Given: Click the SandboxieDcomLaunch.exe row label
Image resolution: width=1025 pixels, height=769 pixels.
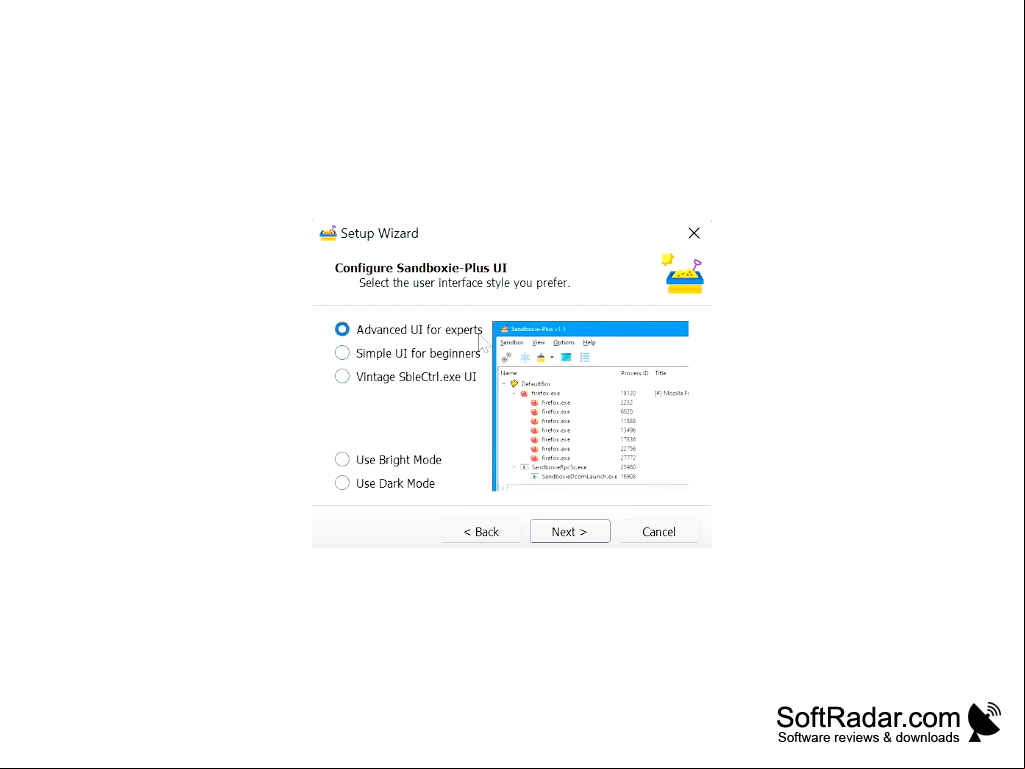Looking at the screenshot, I should point(579,476).
